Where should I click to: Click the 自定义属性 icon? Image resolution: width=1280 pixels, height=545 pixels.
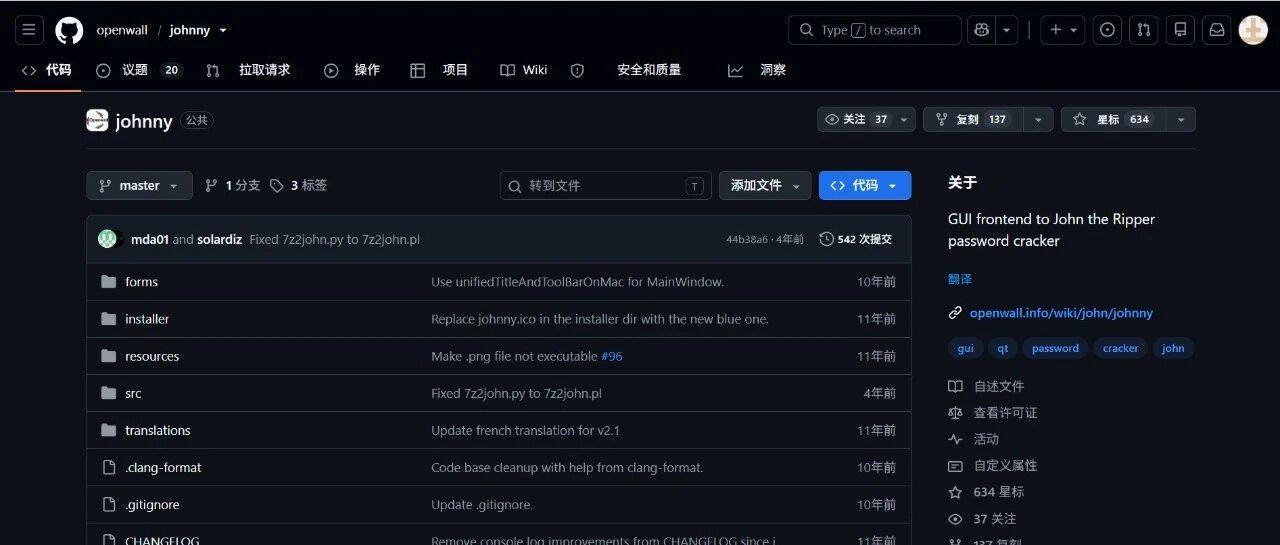click(955, 466)
